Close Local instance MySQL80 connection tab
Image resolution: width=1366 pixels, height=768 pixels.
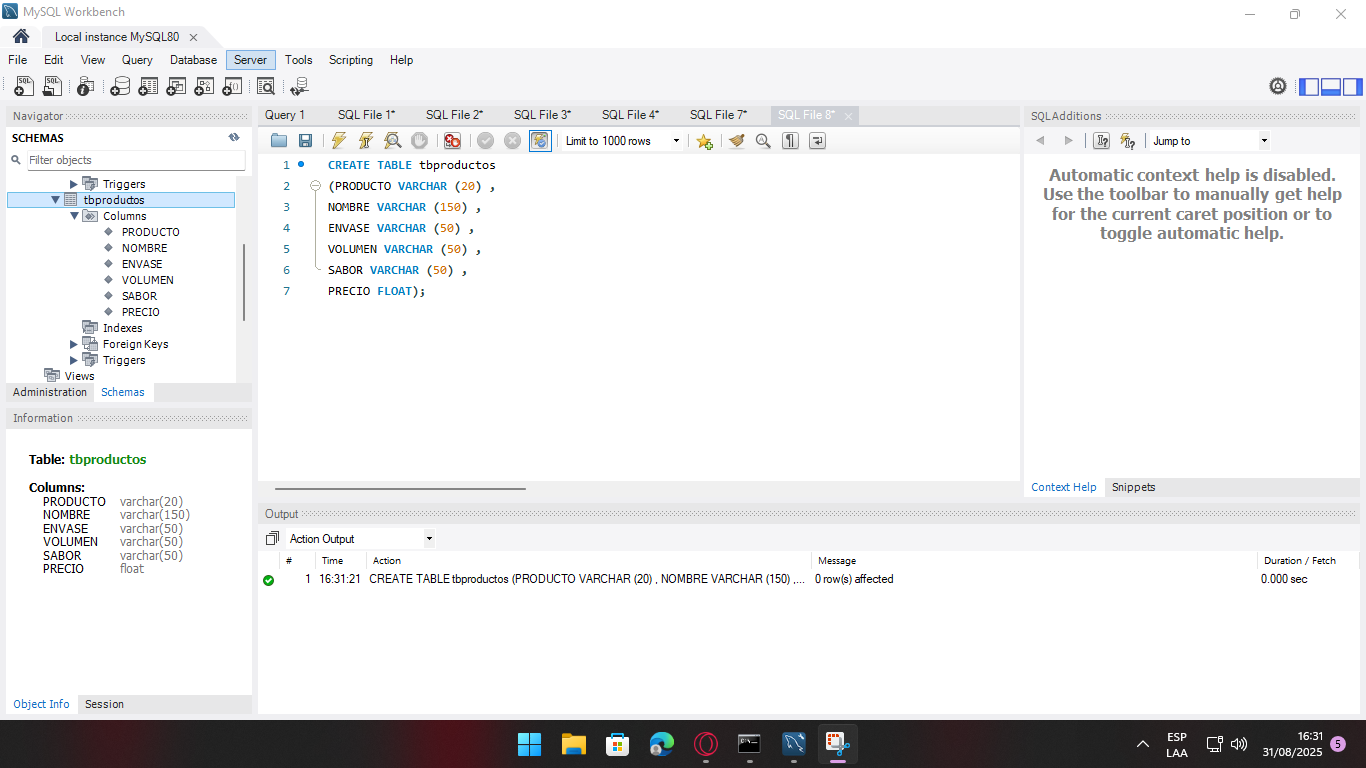[x=193, y=37]
